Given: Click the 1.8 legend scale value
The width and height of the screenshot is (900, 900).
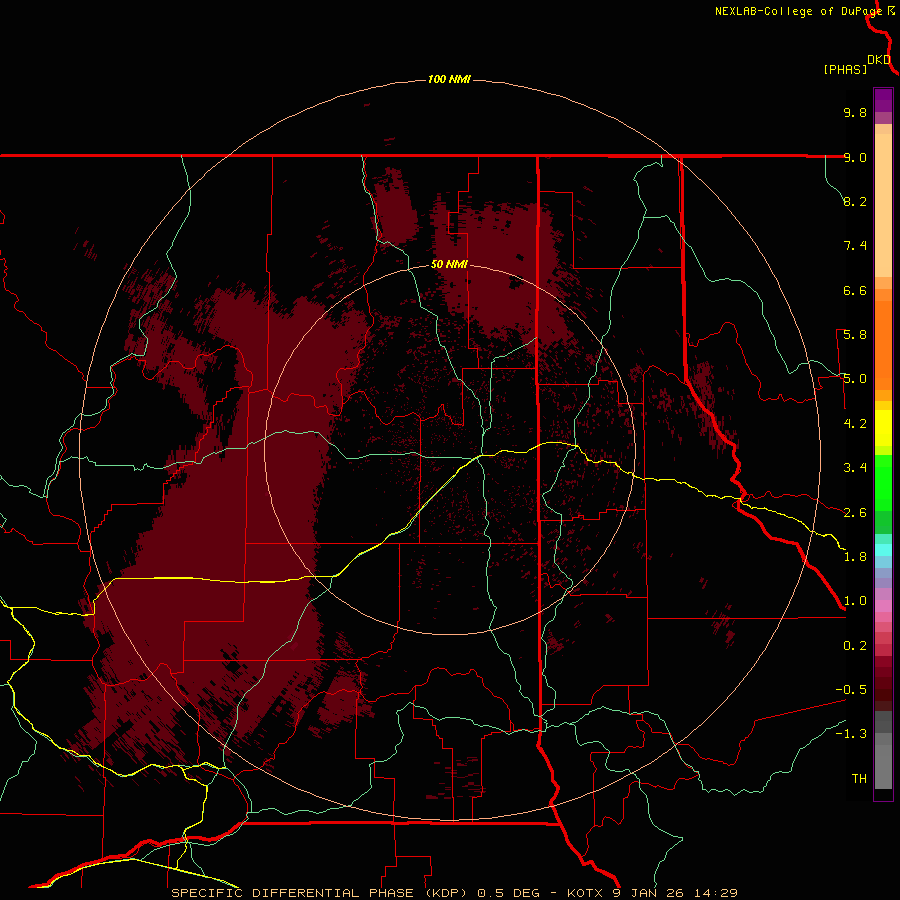Looking at the screenshot, I should coord(855,557).
